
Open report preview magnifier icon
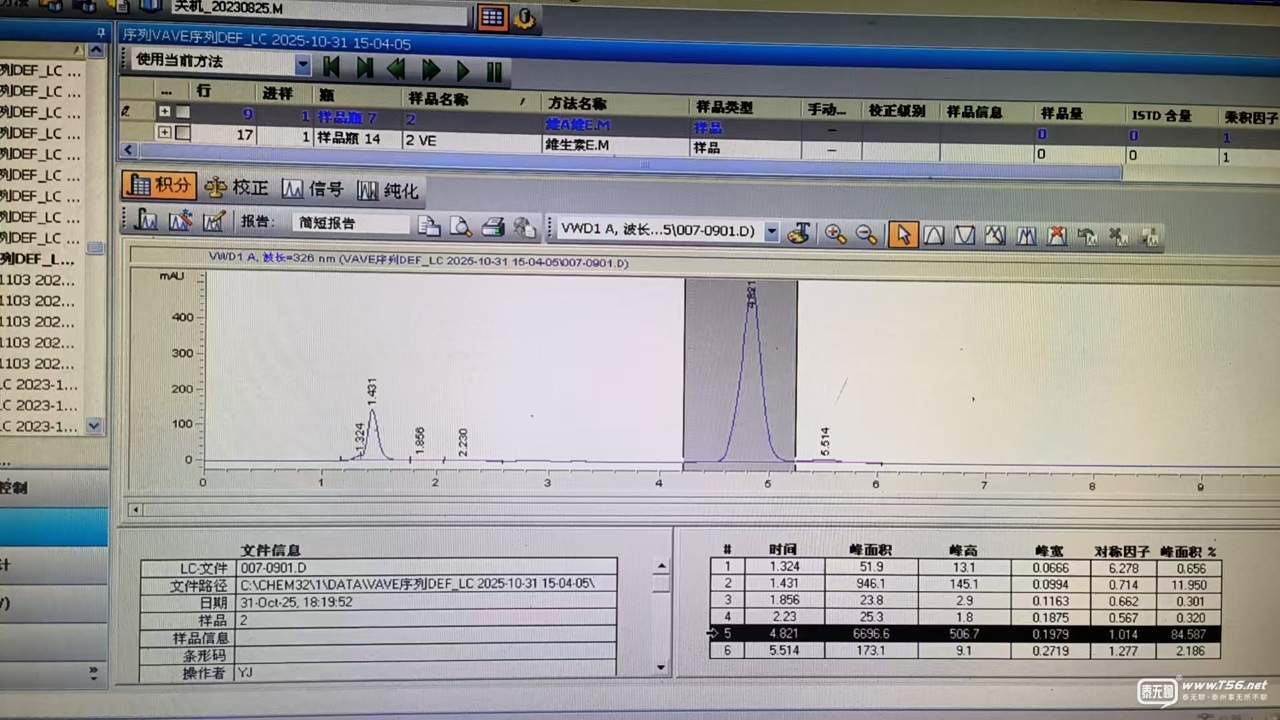point(460,226)
